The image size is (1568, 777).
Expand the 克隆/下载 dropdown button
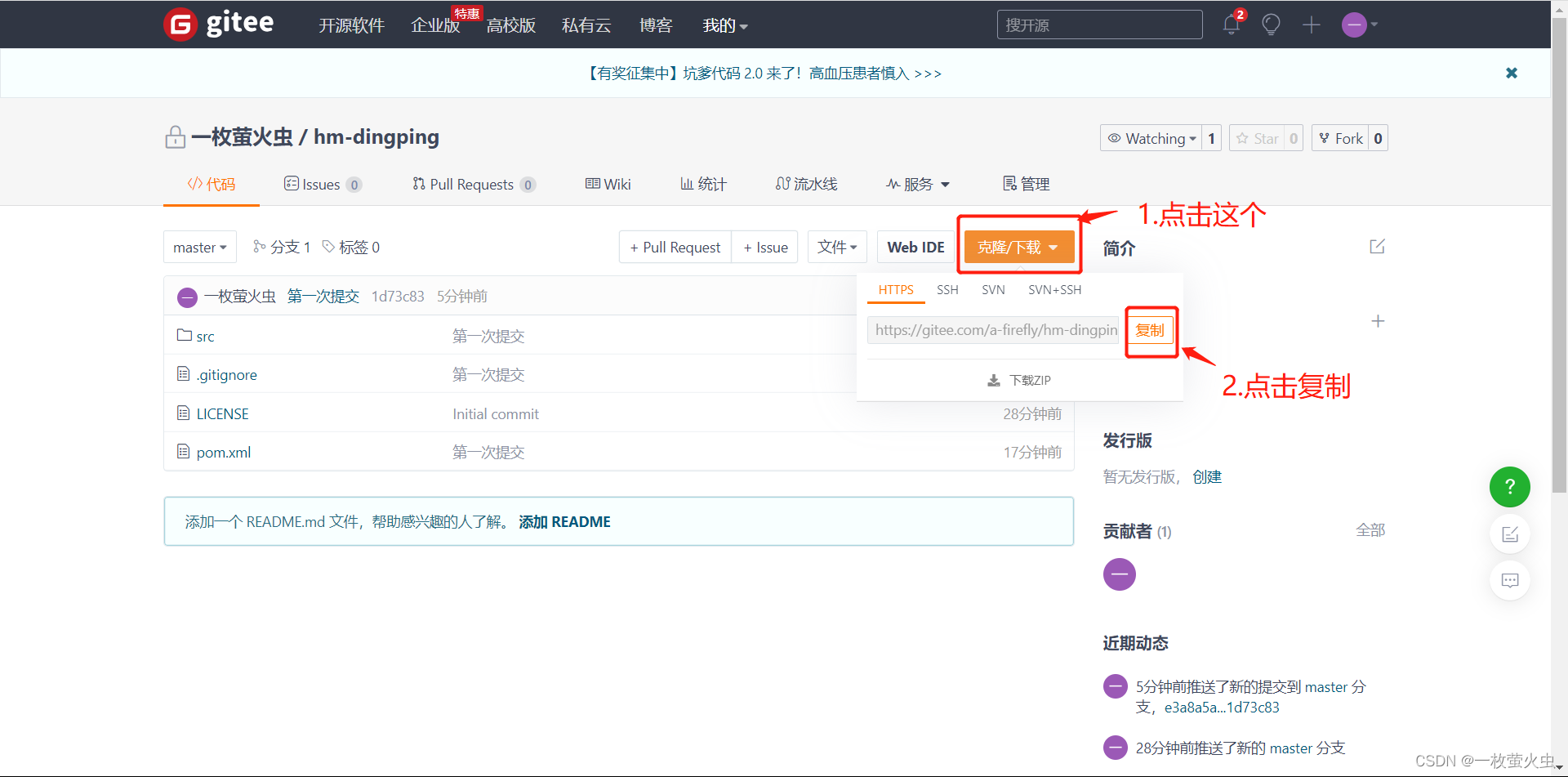[1018, 247]
